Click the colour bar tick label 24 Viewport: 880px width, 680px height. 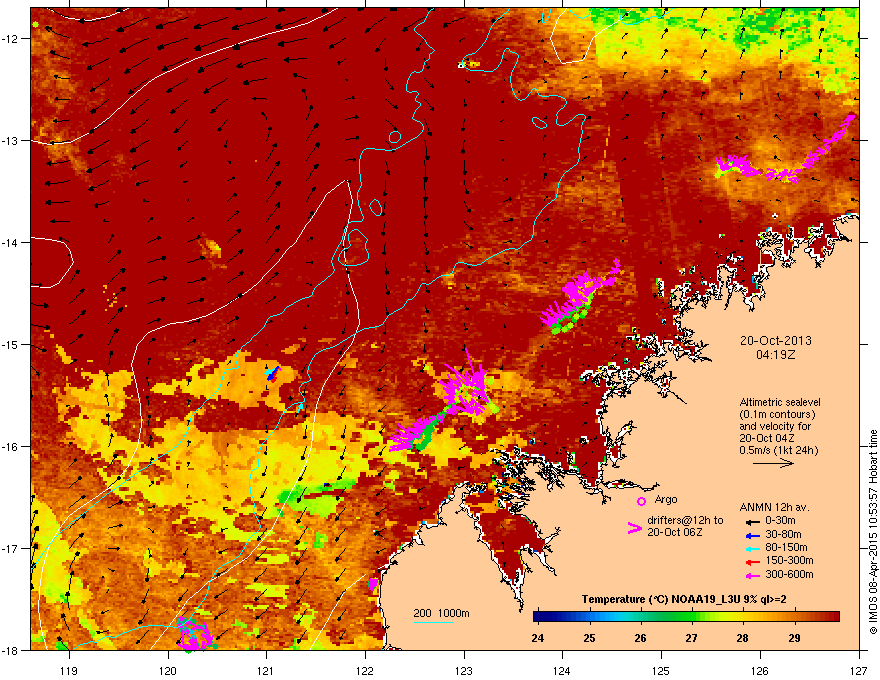(537, 638)
